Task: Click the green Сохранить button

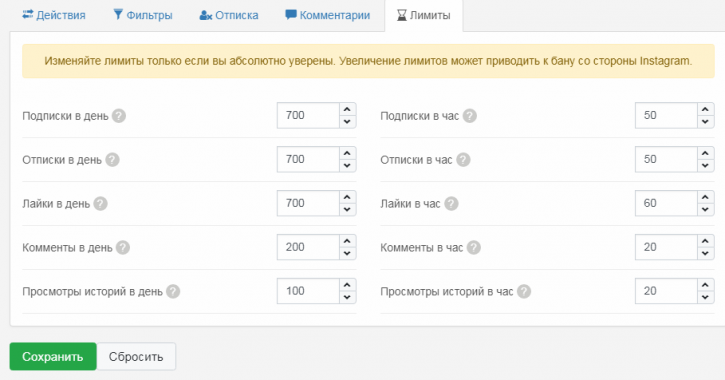Action: [53, 356]
